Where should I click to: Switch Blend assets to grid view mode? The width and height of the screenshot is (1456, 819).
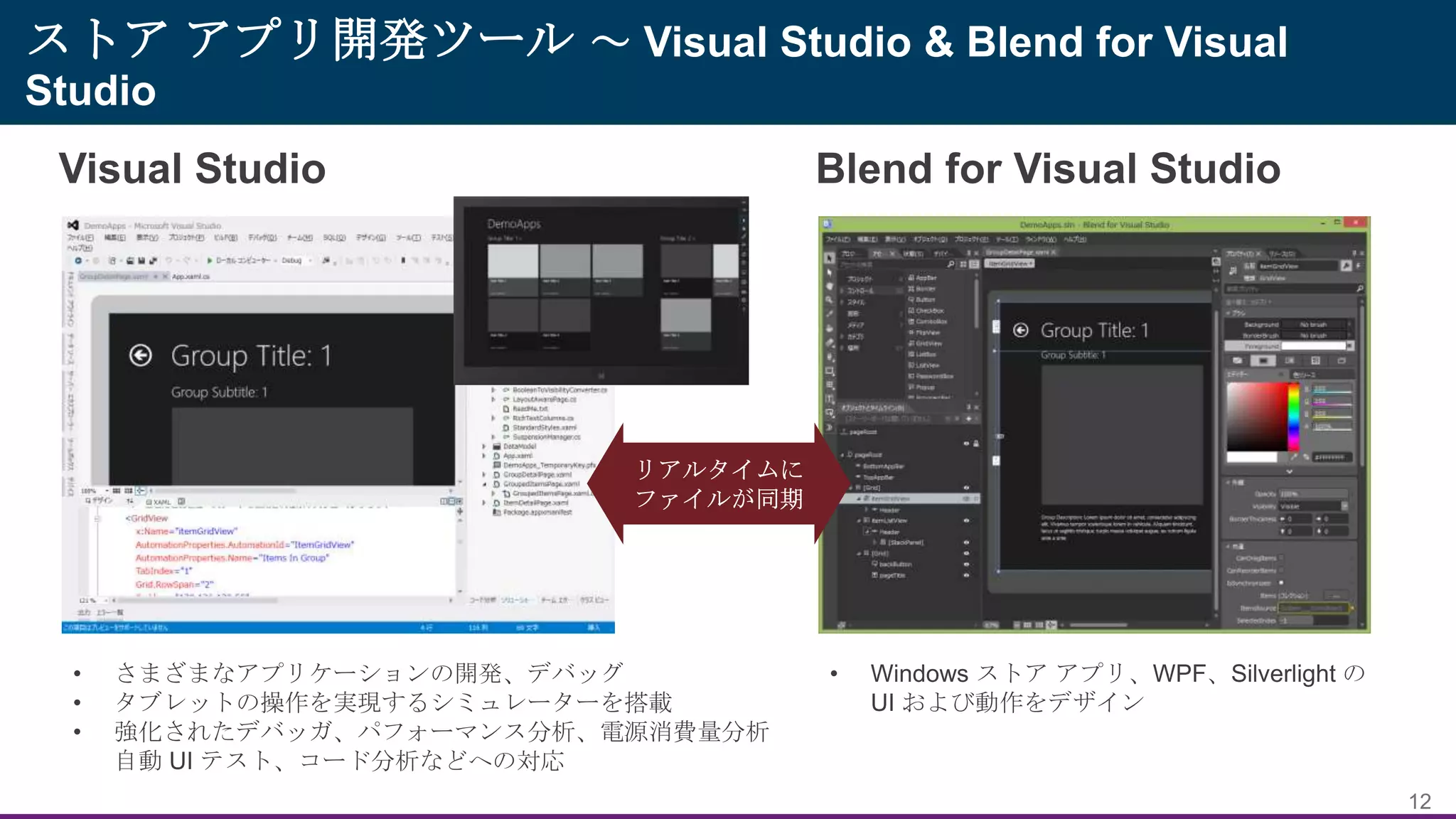click(x=964, y=264)
